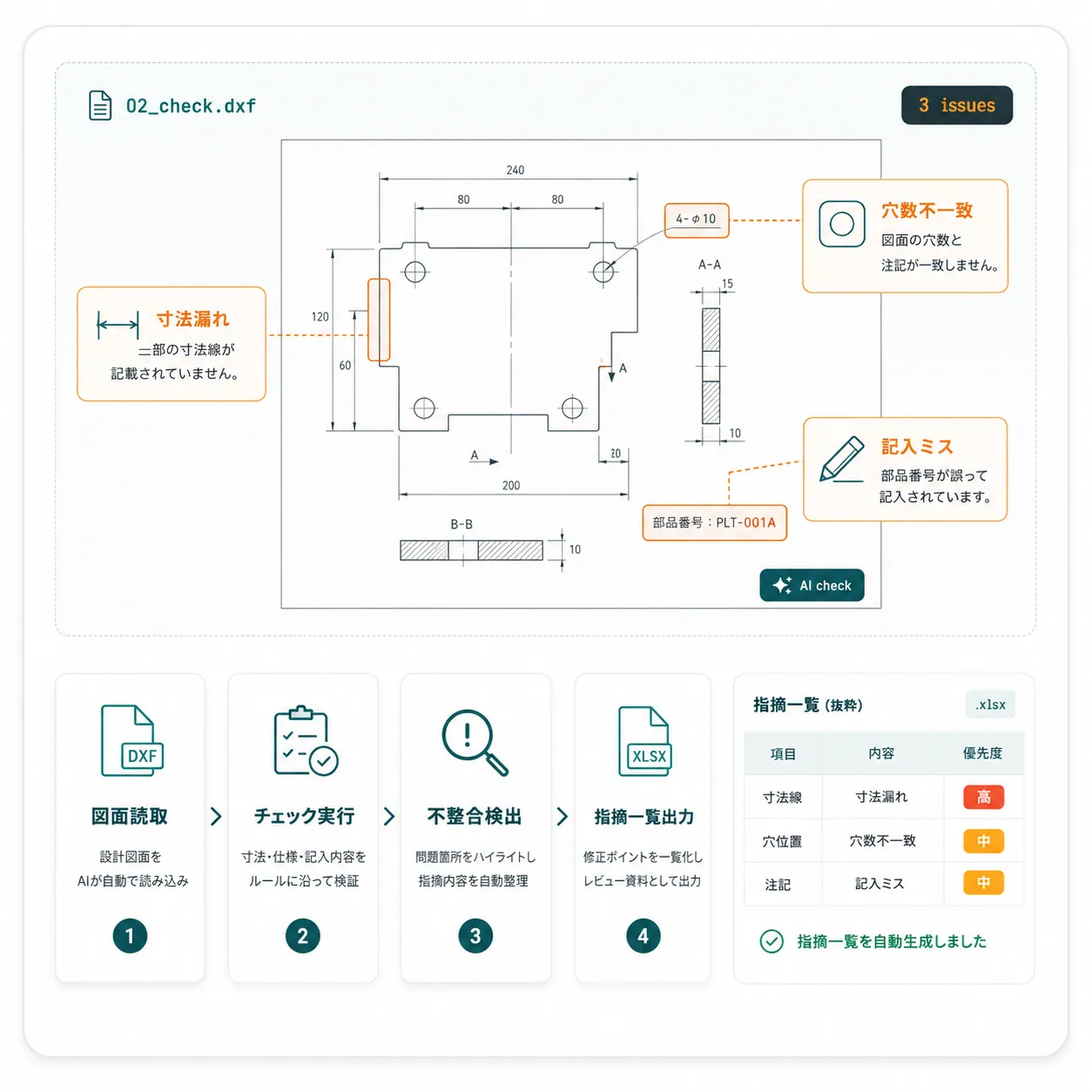Image resolution: width=1092 pixels, height=1092 pixels.
Task: Open the 3 issues badge
Action: click(957, 105)
